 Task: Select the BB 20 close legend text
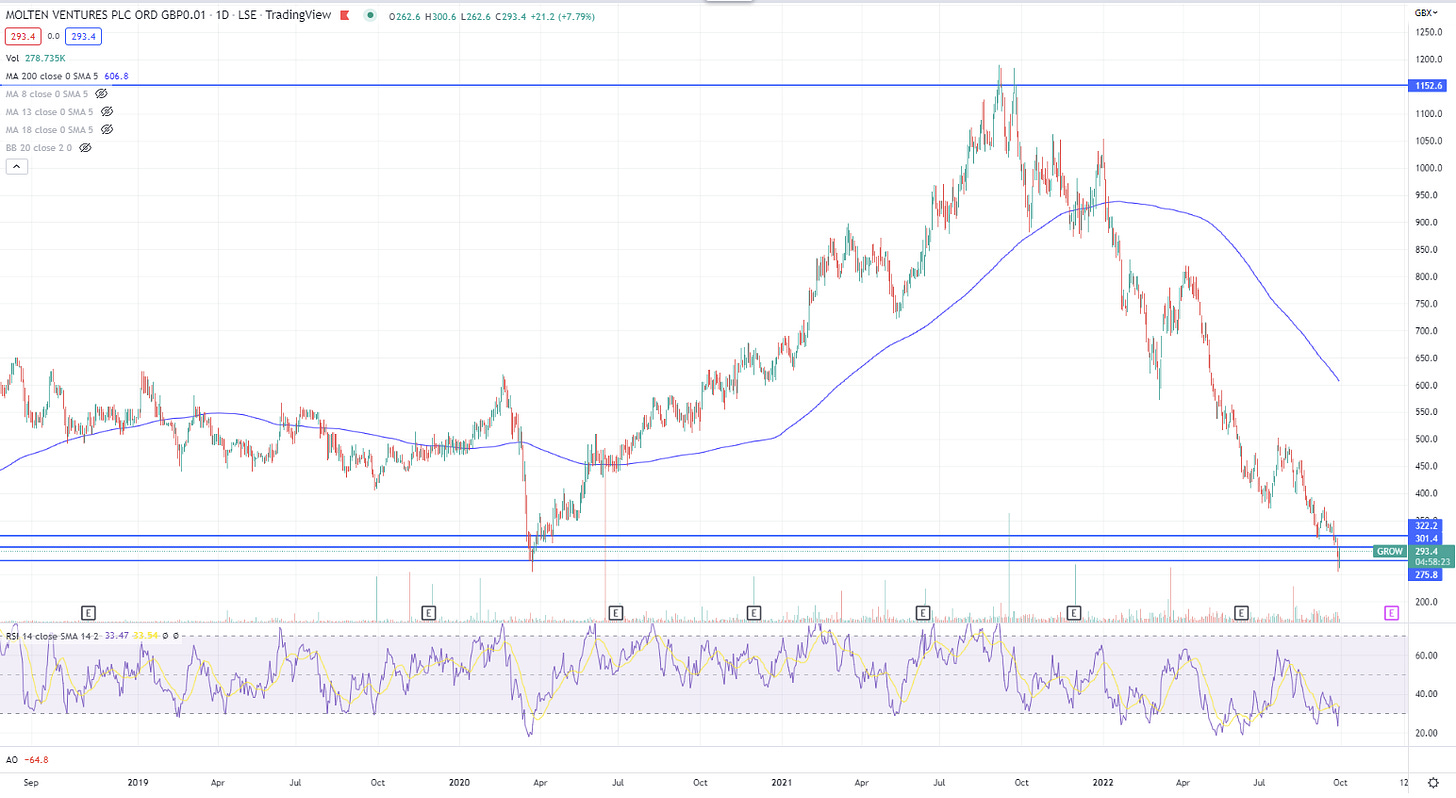39,147
